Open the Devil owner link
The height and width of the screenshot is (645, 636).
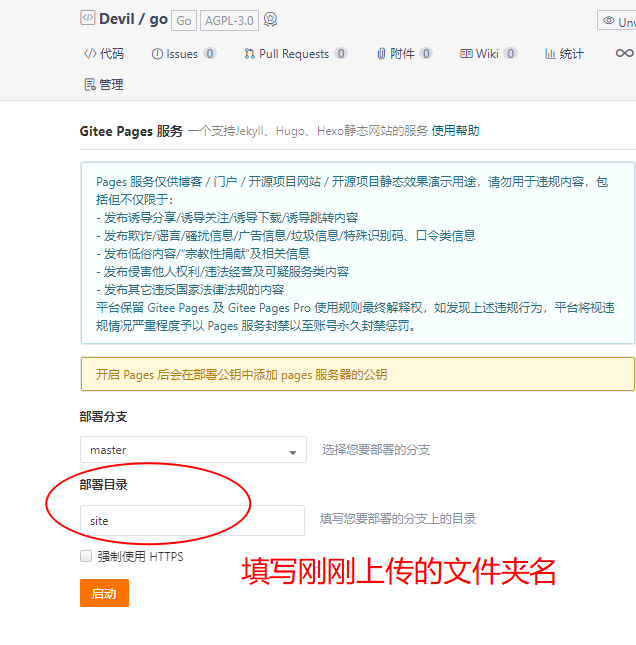click(x=117, y=19)
